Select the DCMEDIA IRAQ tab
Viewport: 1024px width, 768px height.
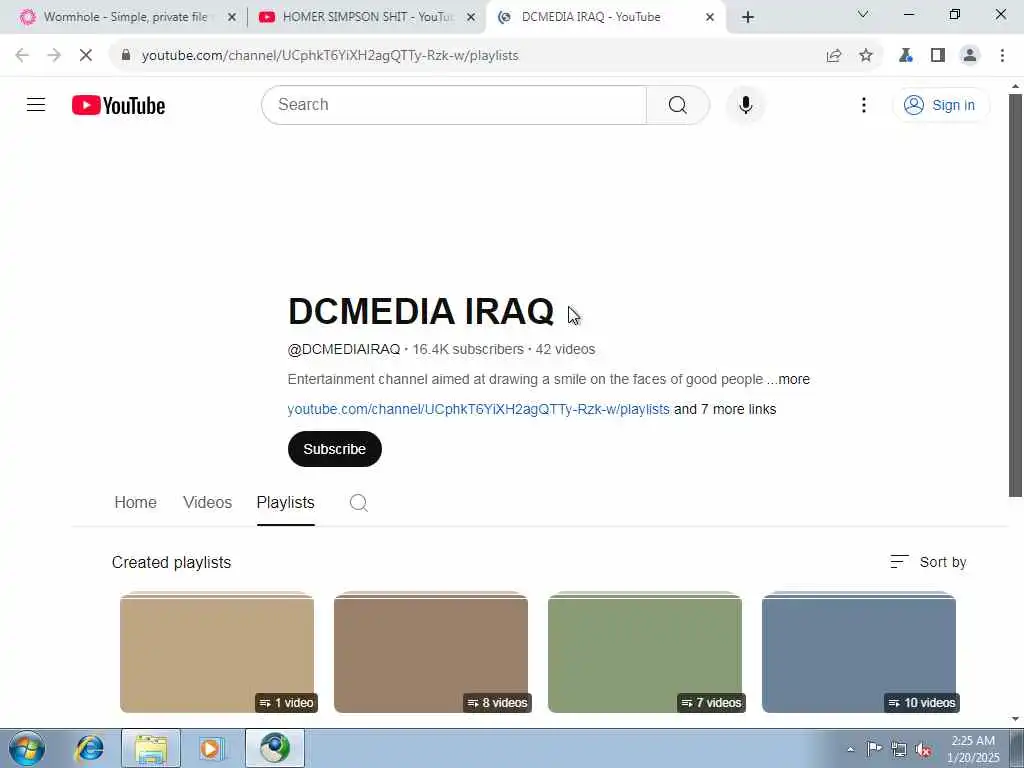pyautogui.click(x=604, y=17)
